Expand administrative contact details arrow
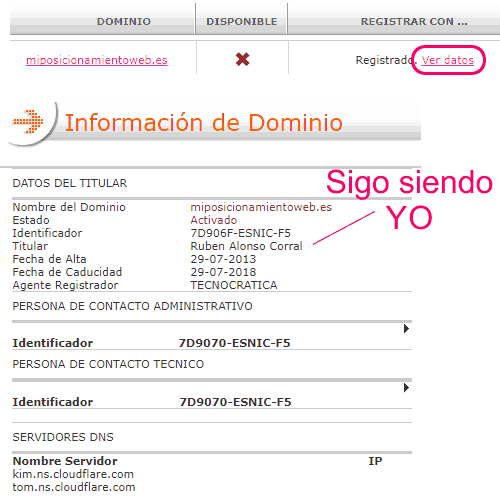This screenshot has width=500, height=500. [x=406, y=329]
